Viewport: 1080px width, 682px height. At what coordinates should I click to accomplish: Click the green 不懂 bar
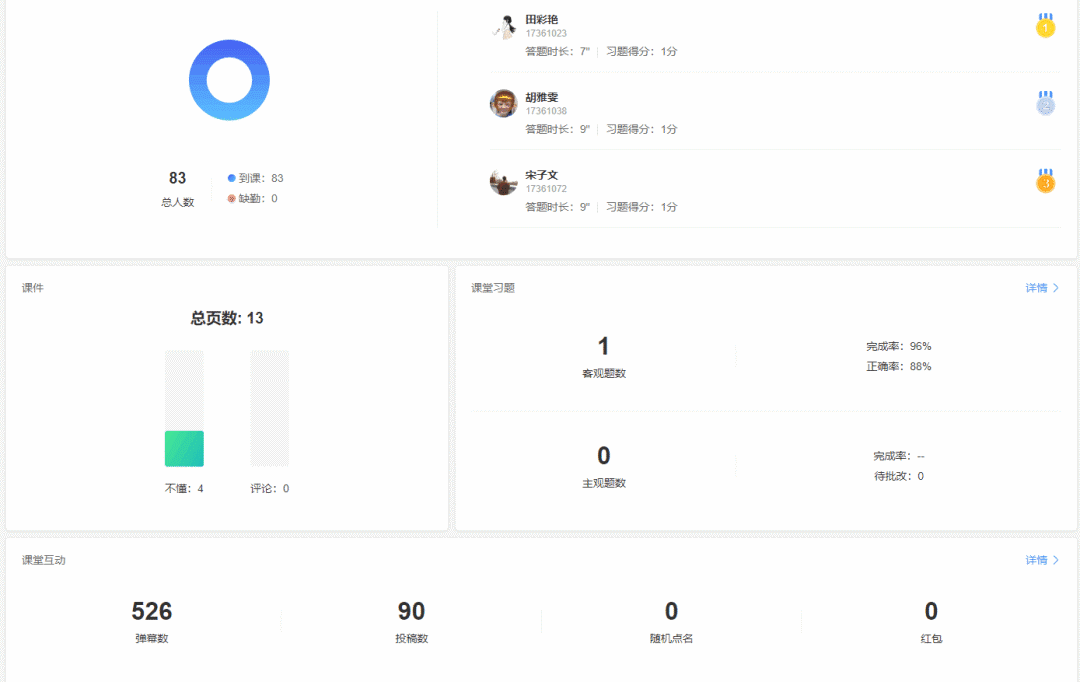tap(184, 448)
